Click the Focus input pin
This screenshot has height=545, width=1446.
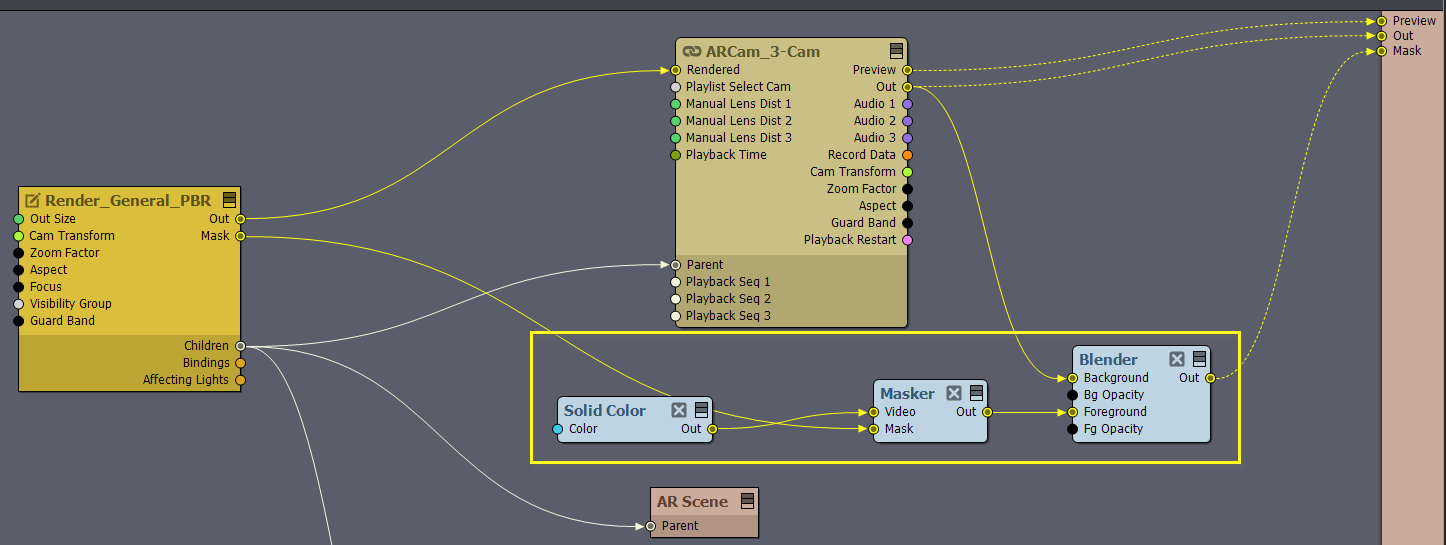pos(18,287)
